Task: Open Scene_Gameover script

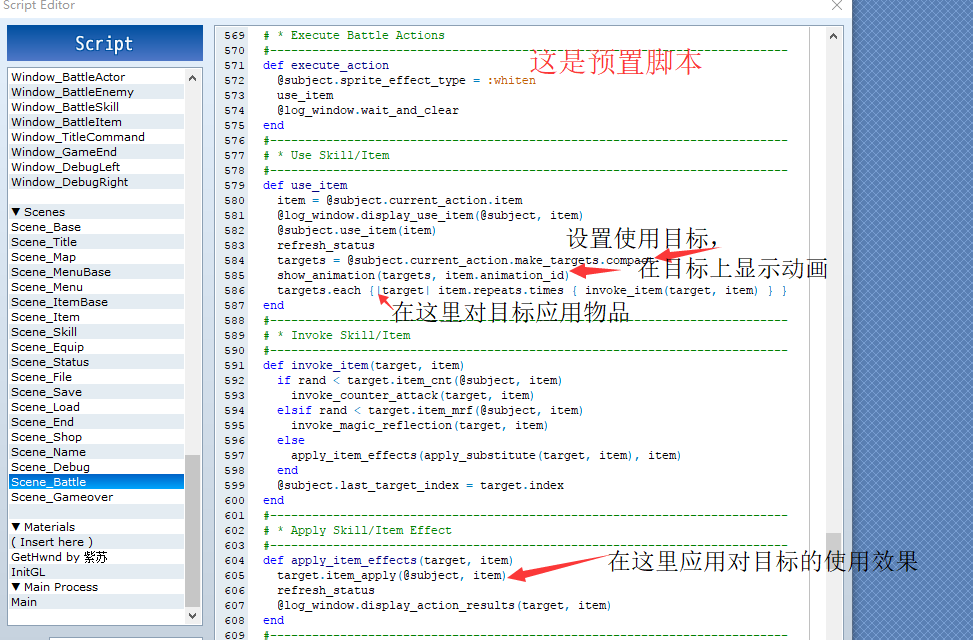Action: tap(97, 497)
